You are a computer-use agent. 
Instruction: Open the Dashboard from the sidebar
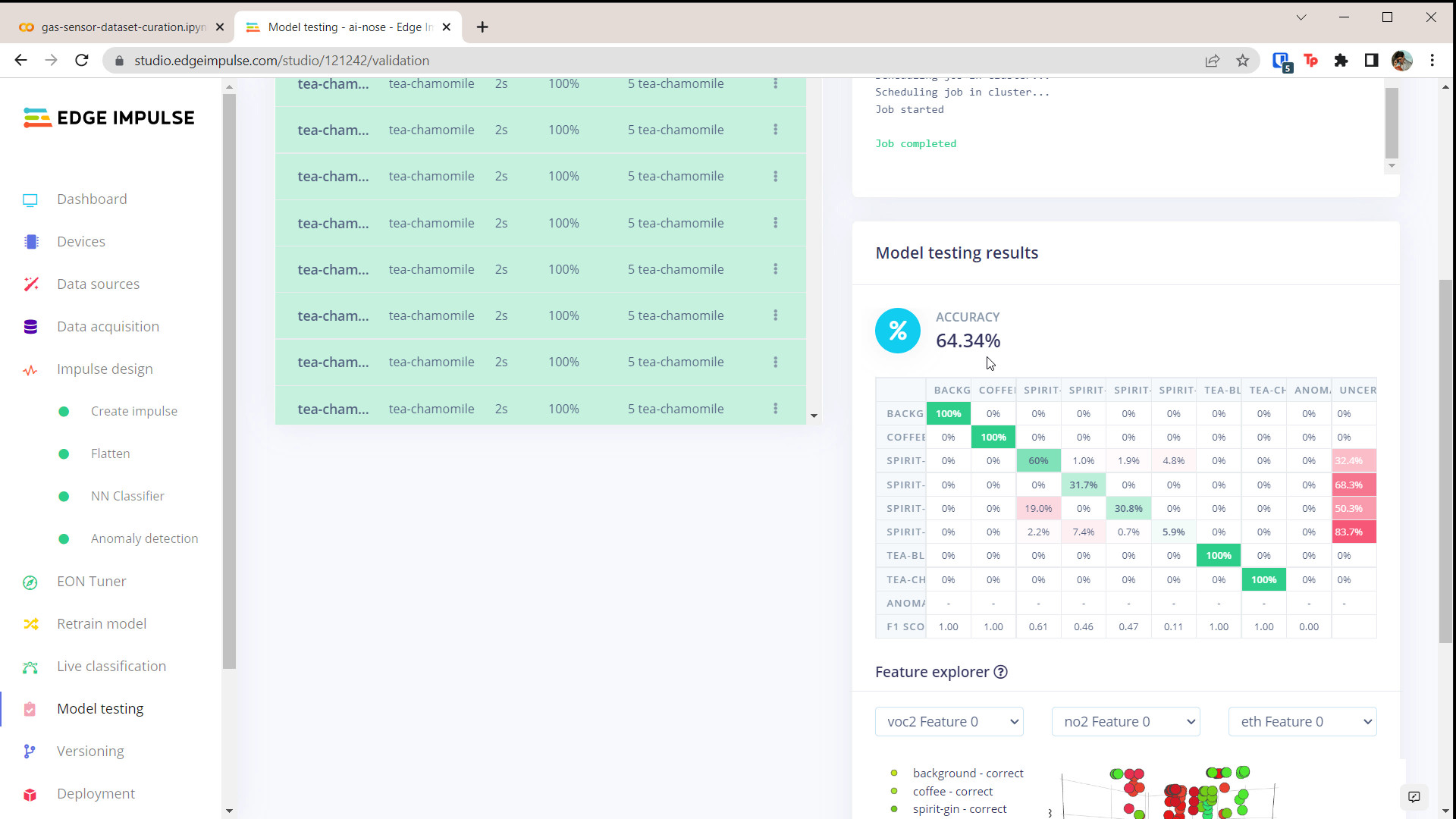(91, 199)
